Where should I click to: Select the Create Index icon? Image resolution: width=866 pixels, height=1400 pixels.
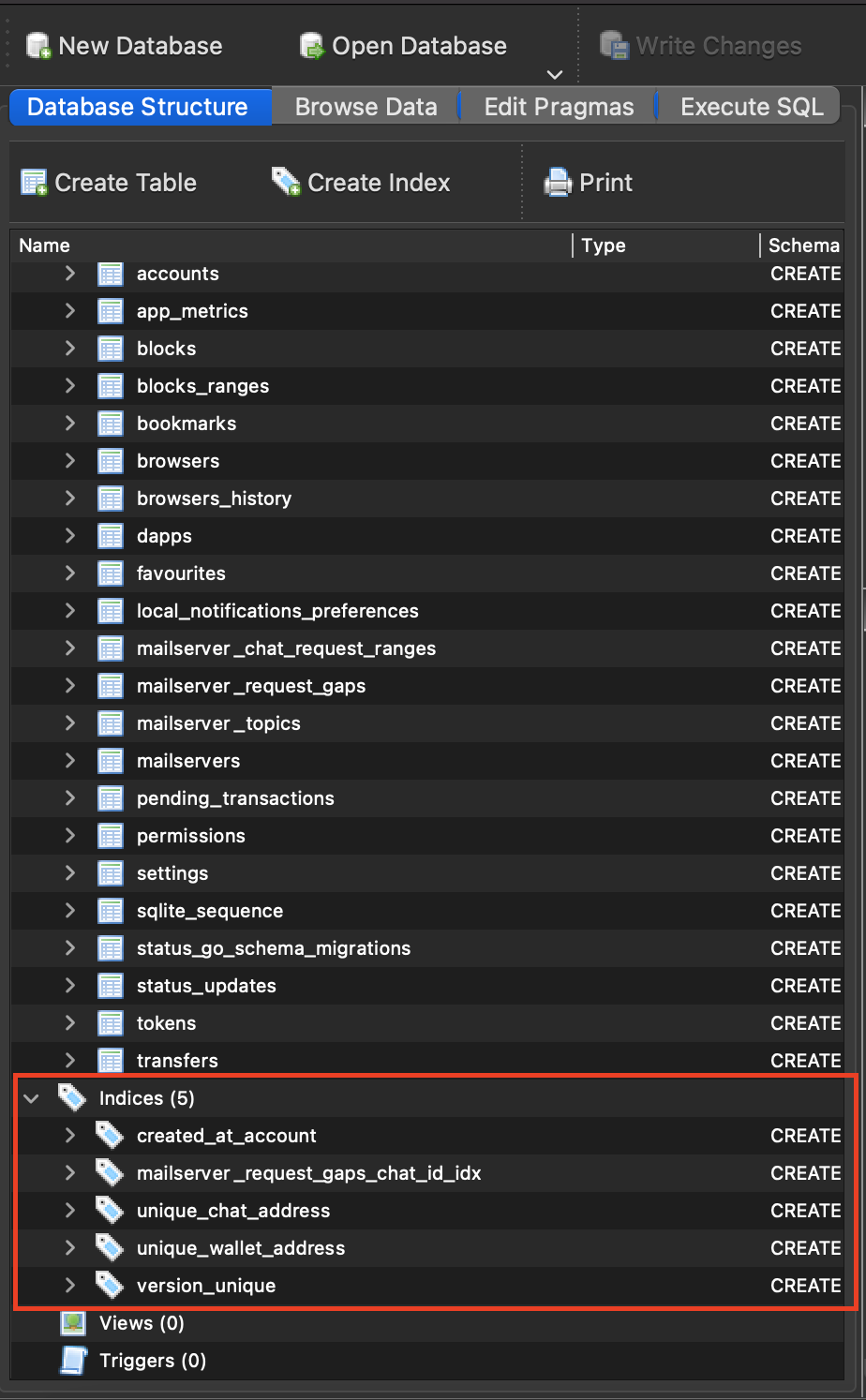284,182
